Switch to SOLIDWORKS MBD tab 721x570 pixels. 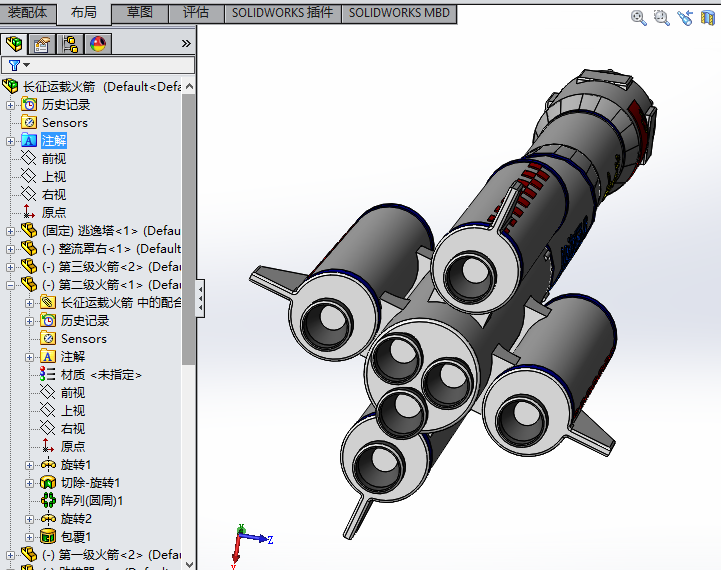[399, 12]
